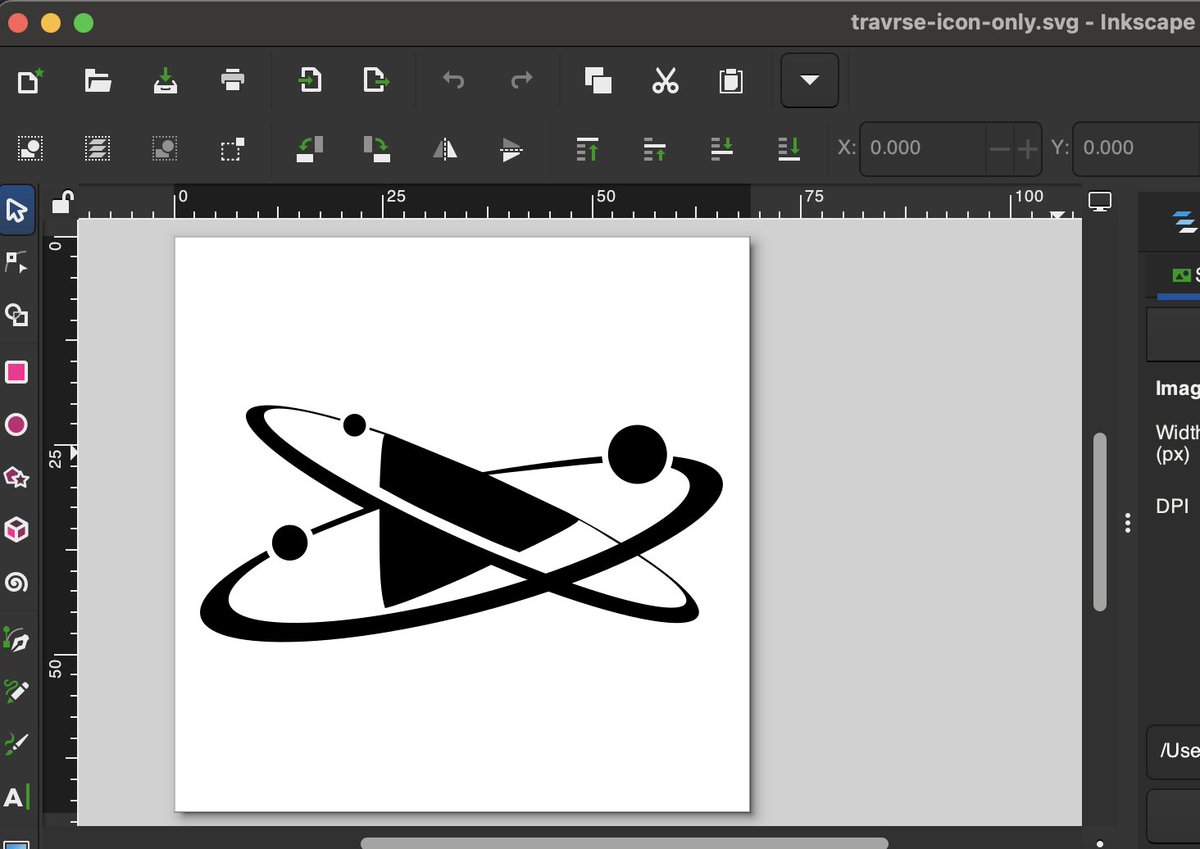Switch to the image export tab
Image resolution: width=1200 pixels, height=849 pixels.
pos(1184,274)
